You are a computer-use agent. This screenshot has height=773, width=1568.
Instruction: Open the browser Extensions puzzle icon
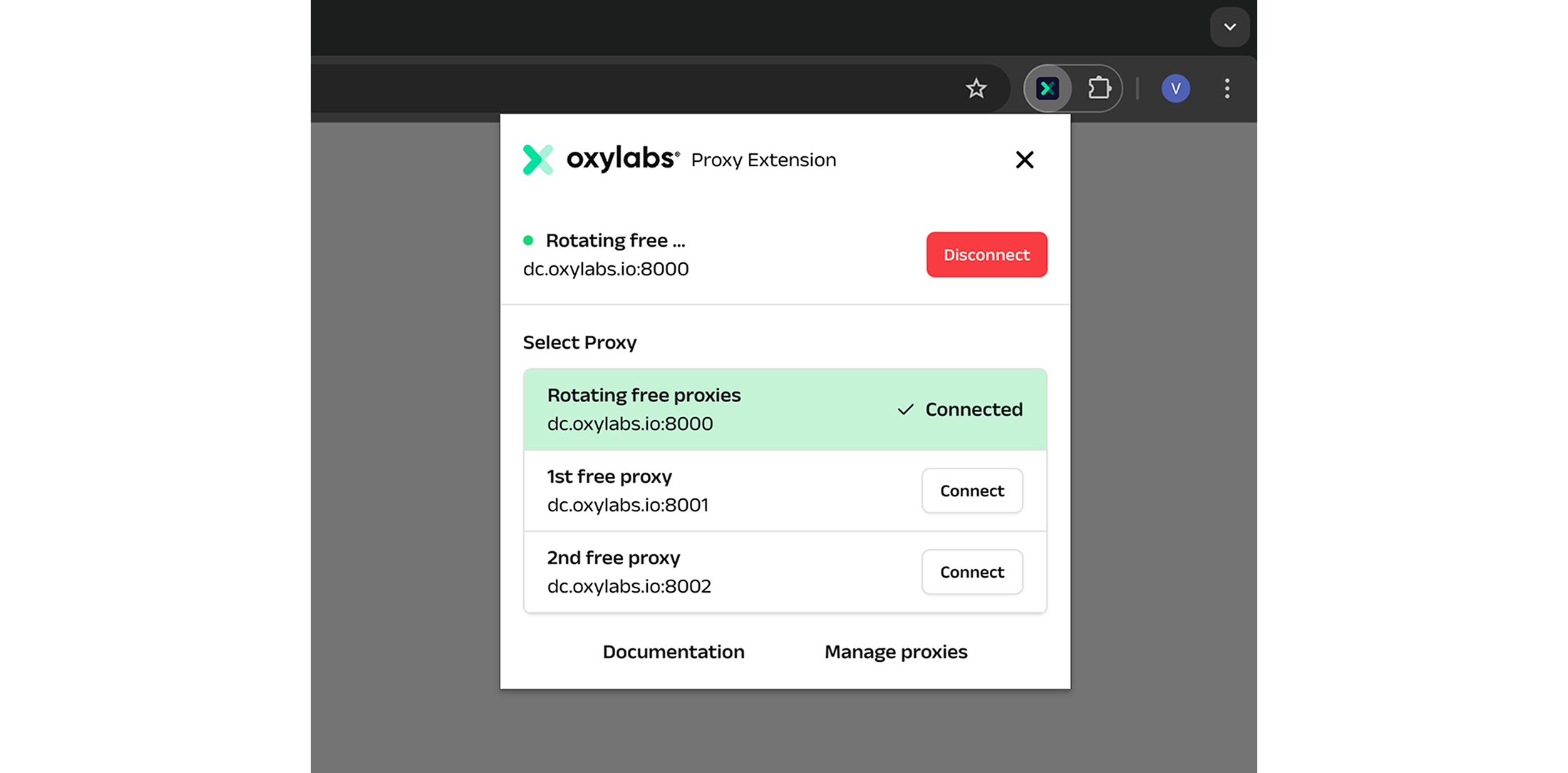(x=1099, y=88)
